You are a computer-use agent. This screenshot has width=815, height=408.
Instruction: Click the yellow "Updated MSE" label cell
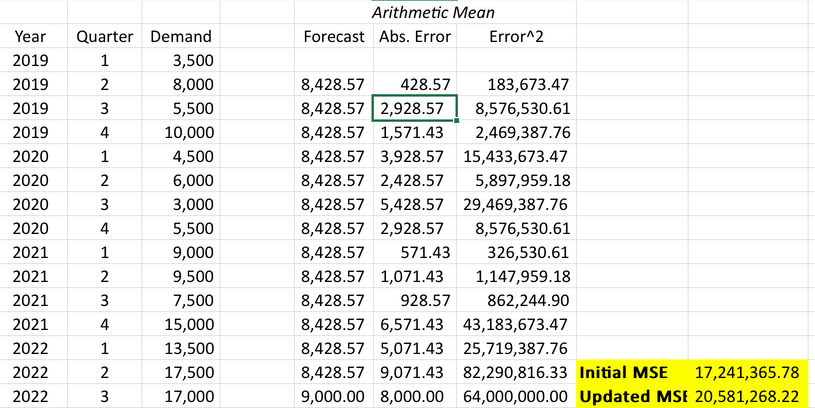point(632,395)
